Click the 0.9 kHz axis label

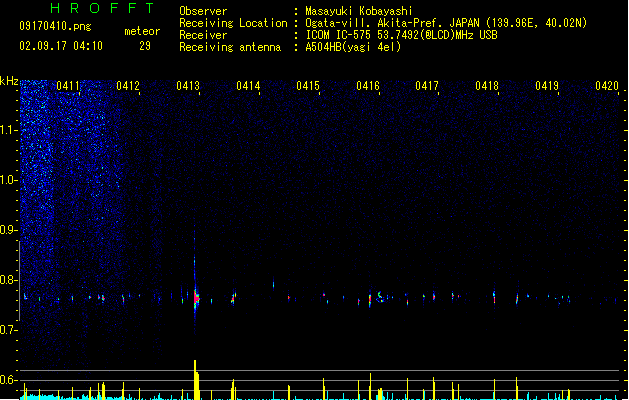pos(8,230)
